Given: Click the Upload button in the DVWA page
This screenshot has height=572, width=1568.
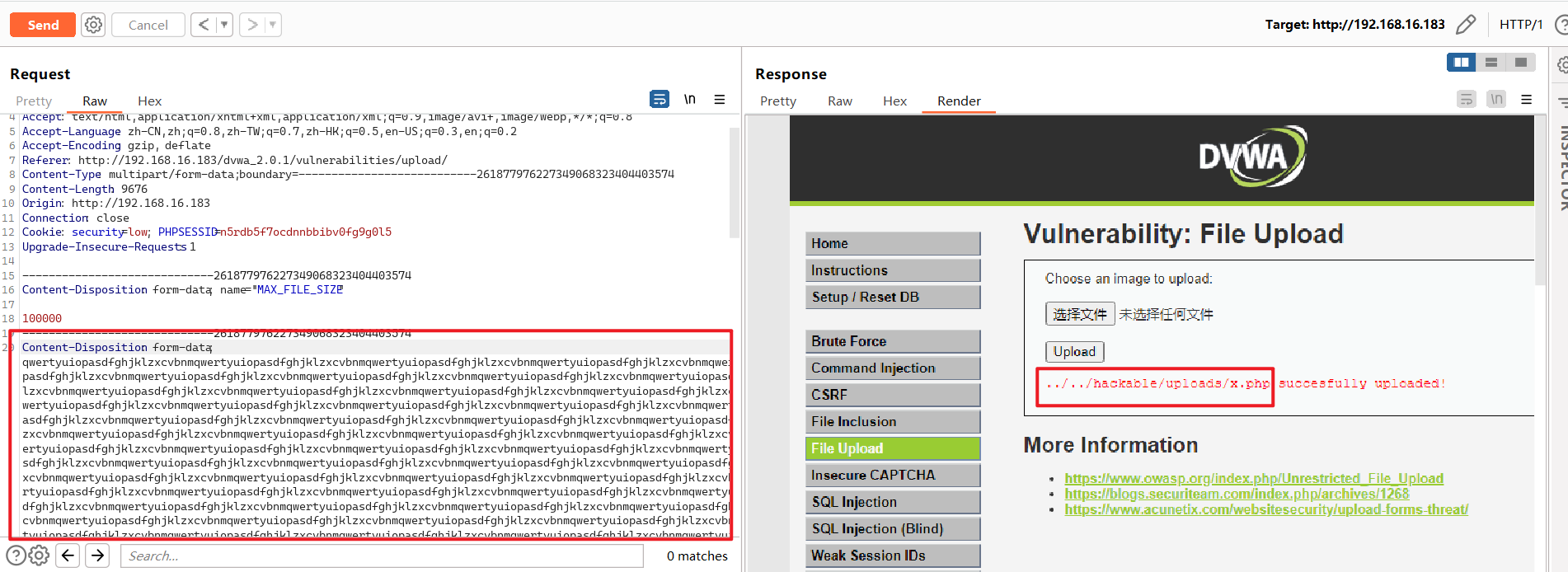Looking at the screenshot, I should [1074, 351].
